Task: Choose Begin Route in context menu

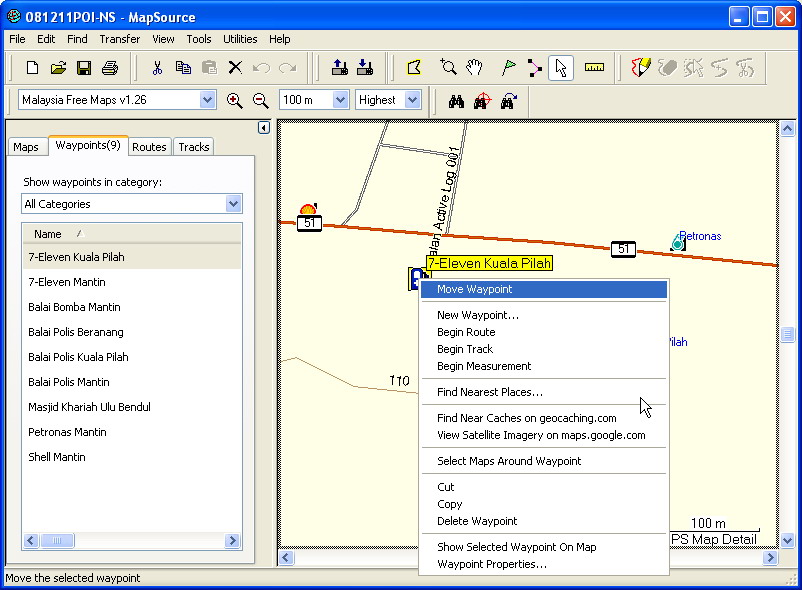Action: (x=544, y=332)
